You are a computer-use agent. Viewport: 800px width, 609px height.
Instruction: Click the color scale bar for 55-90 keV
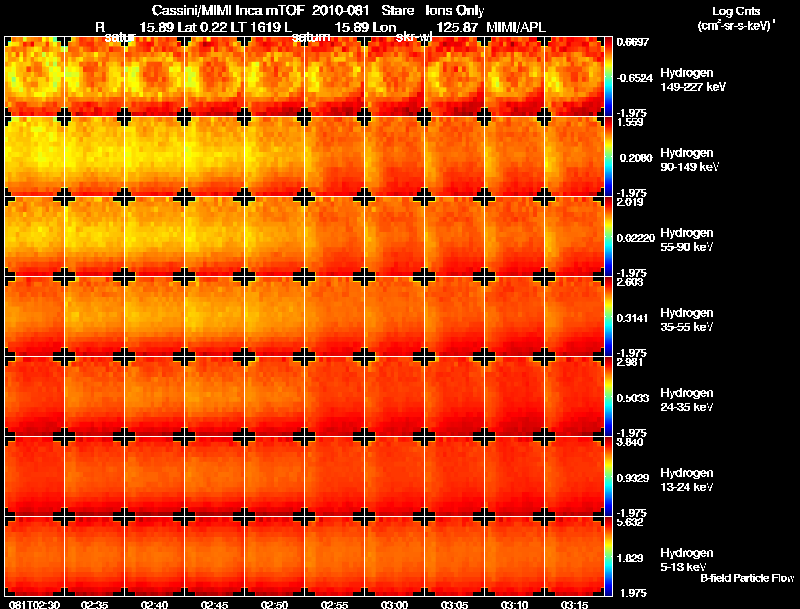pos(608,237)
